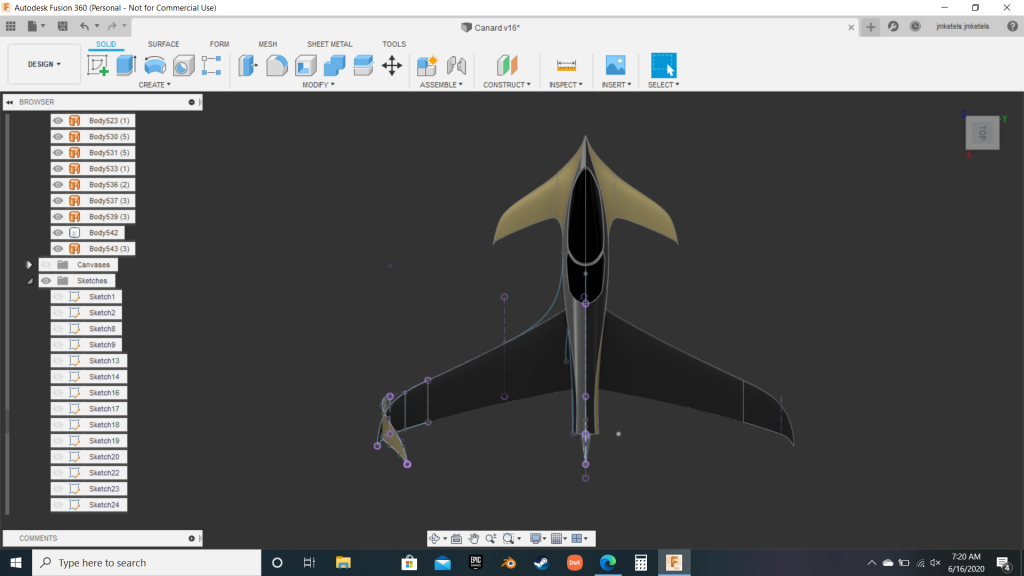Click the ViewCube TOP face
Screen dimensions: 1024x576
point(982,132)
